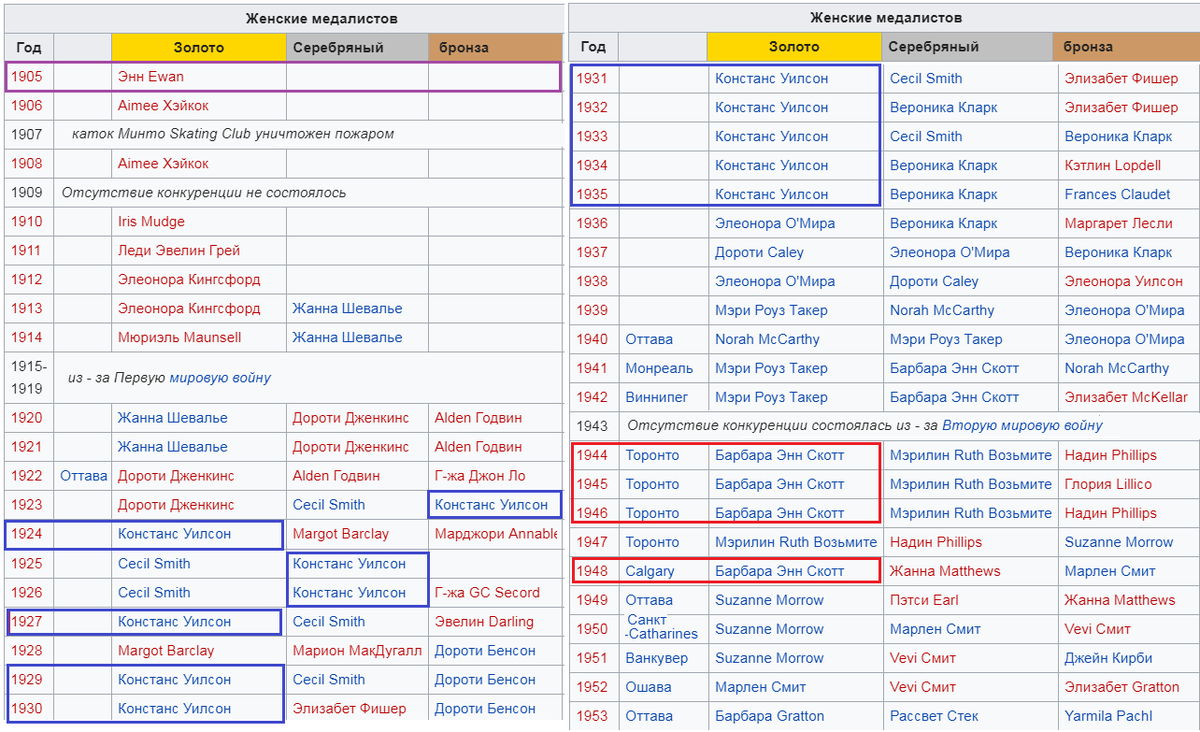This screenshot has height=732, width=1200.
Task: Open Cecil Smith gold in 1925 row
Action: tap(154, 563)
